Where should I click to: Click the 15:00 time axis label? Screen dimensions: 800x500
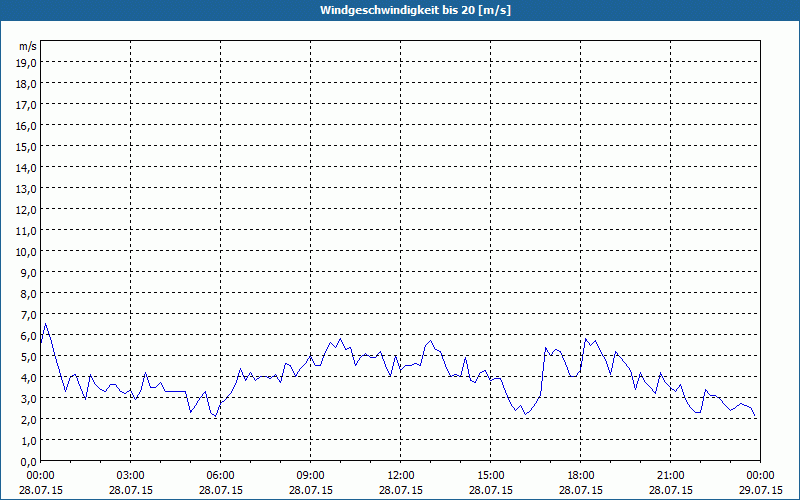point(491,476)
